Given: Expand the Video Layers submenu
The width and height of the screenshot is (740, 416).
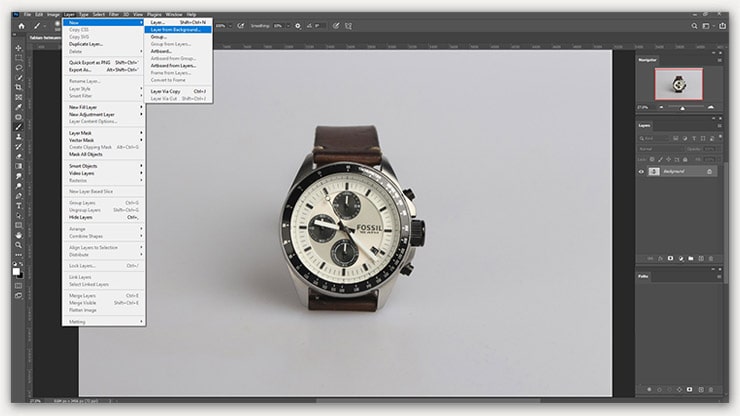Looking at the screenshot, I should tap(104, 173).
